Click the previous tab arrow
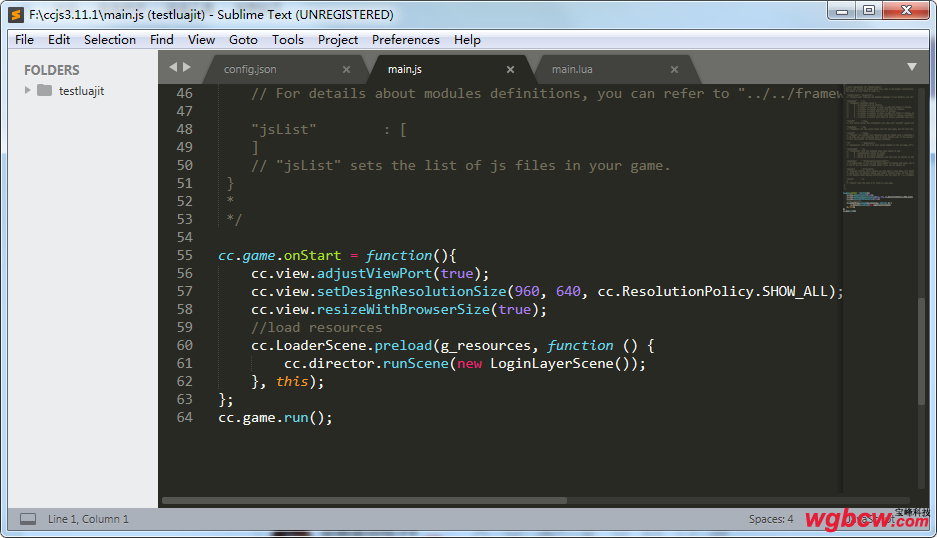 (173, 67)
